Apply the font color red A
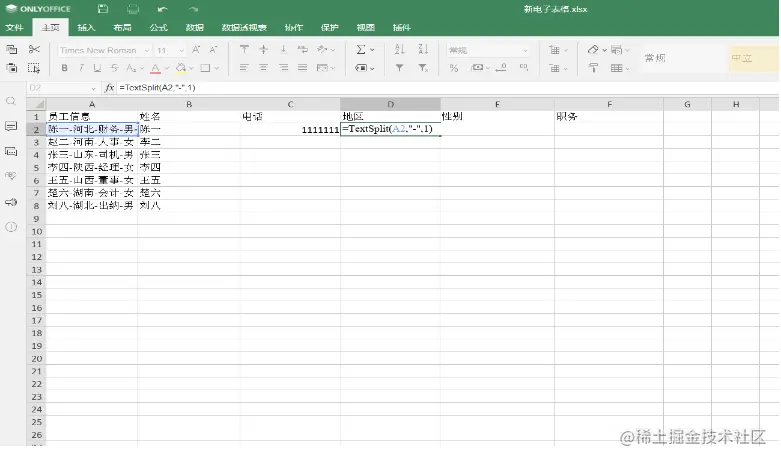This screenshot has width=781, height=461. point(155,68)
